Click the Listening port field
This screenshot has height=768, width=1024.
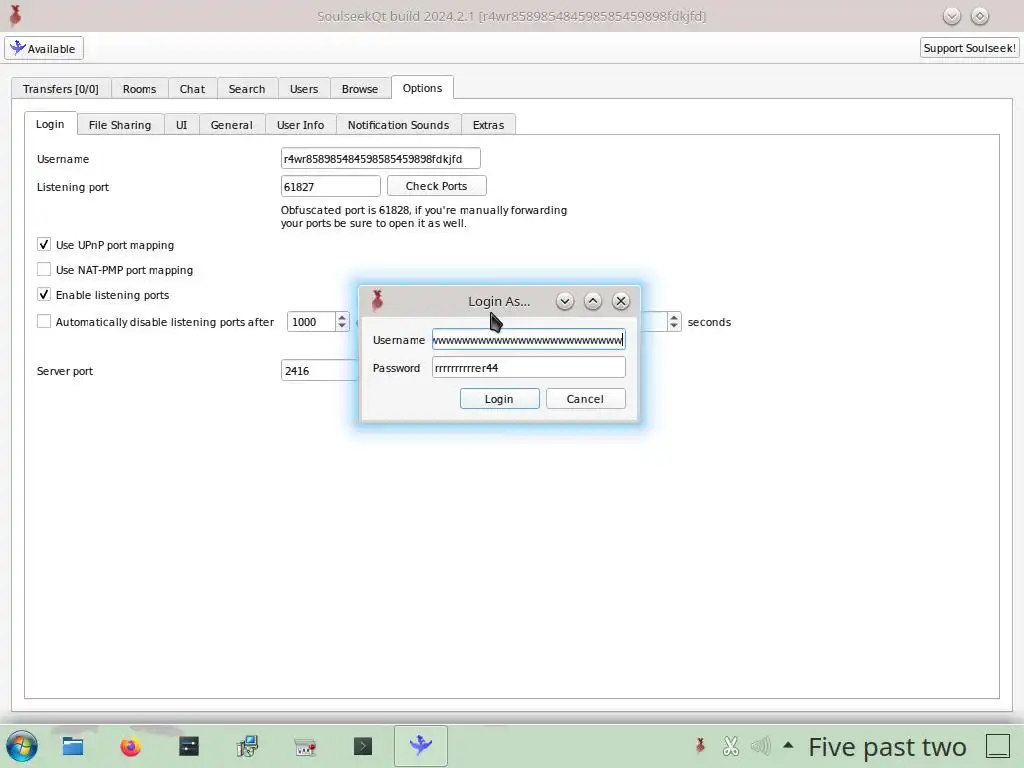[330, 187]
